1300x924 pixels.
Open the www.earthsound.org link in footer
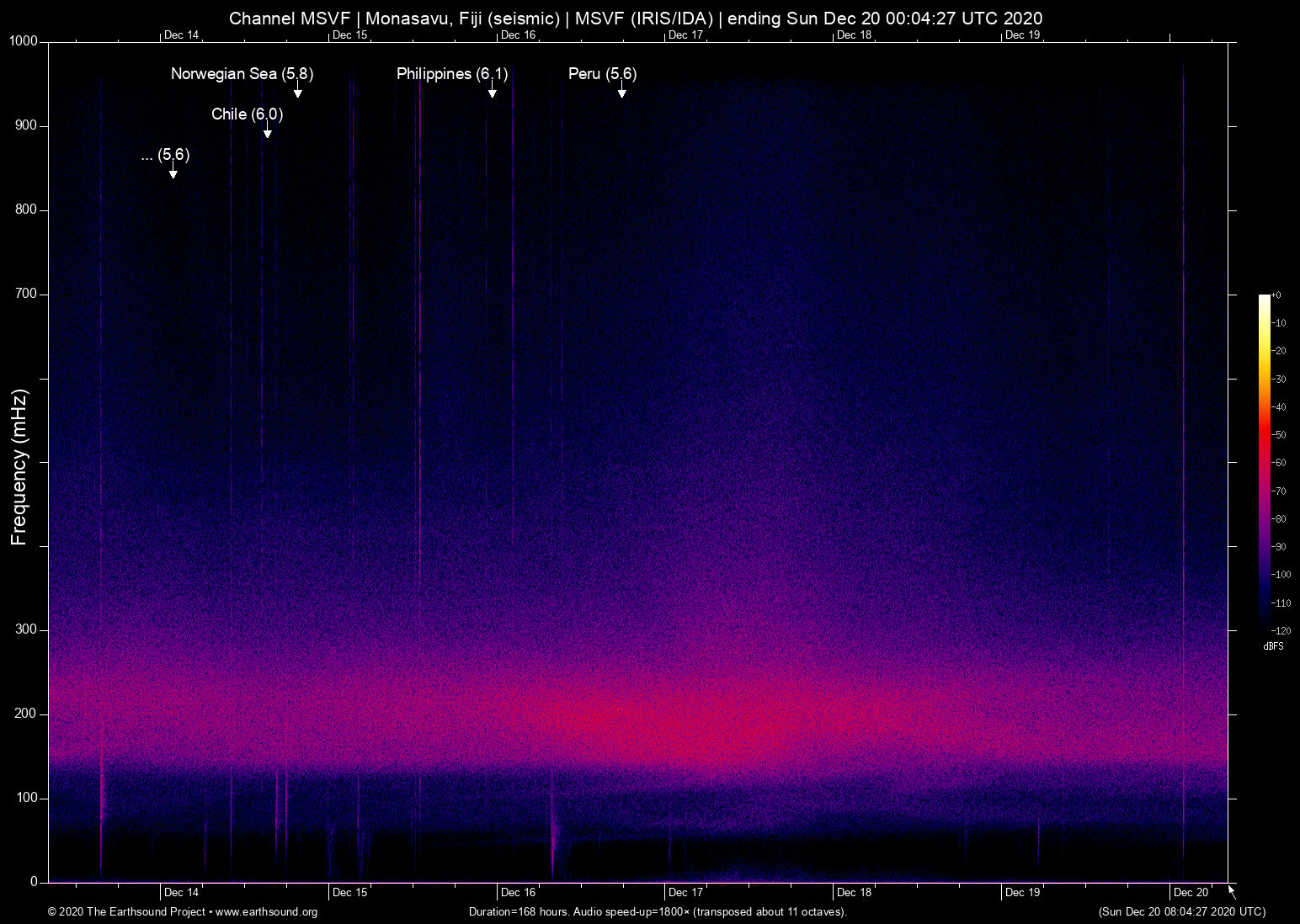[266, 912]
